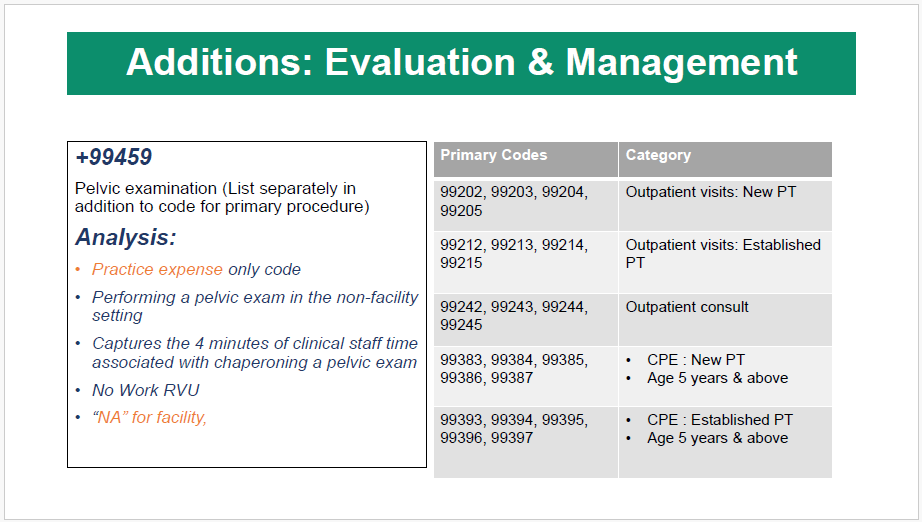The width and height of the screenshot is (922, 522).
Task: Click the '"NA" for facility' bullet
Action: click(x=150, y=417)
